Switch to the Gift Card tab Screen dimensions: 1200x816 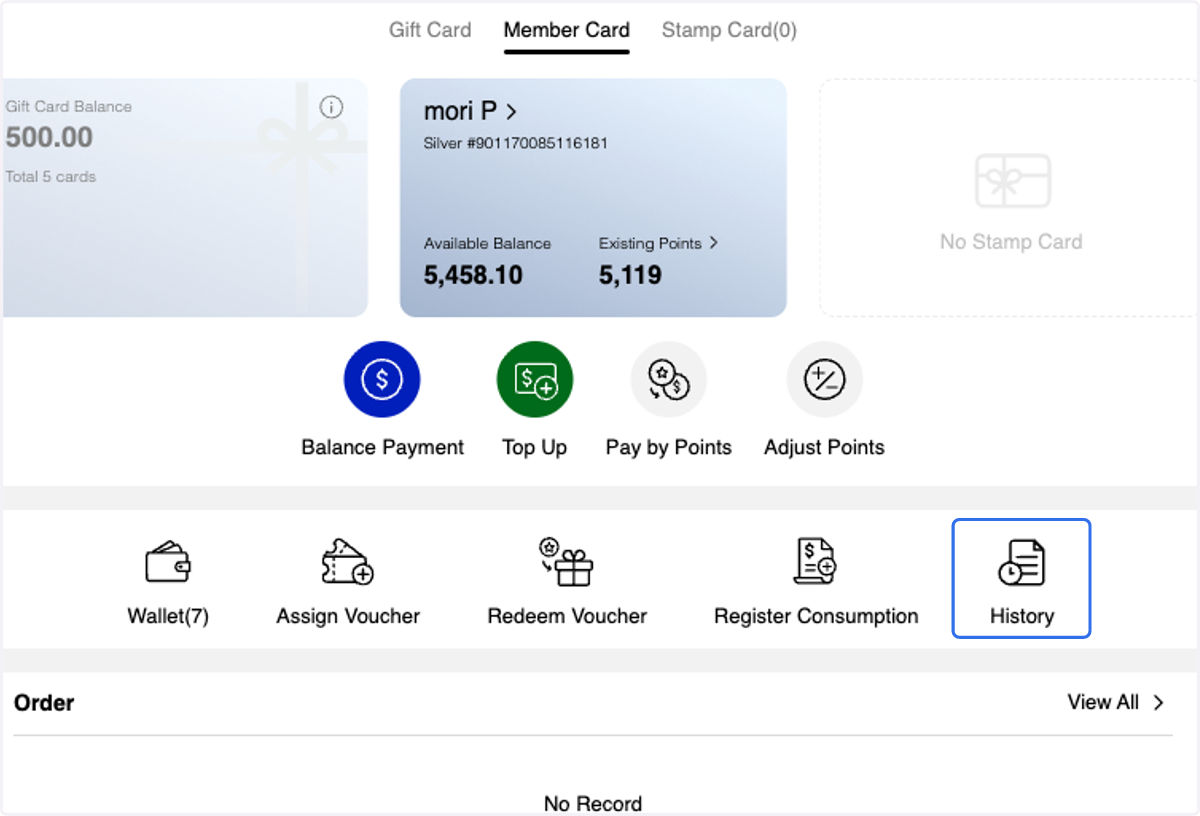(x=430, y=30)
